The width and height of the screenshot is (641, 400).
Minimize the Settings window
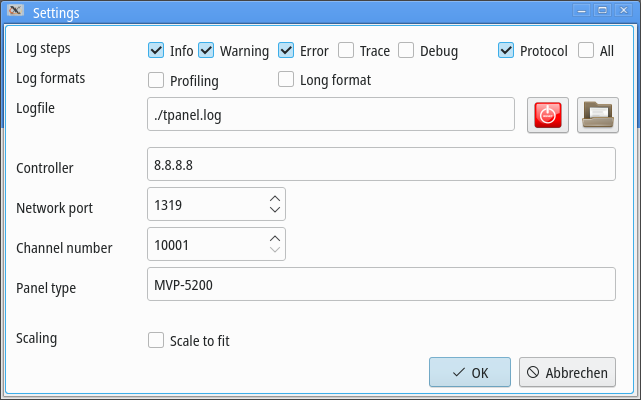coord(581,10)
